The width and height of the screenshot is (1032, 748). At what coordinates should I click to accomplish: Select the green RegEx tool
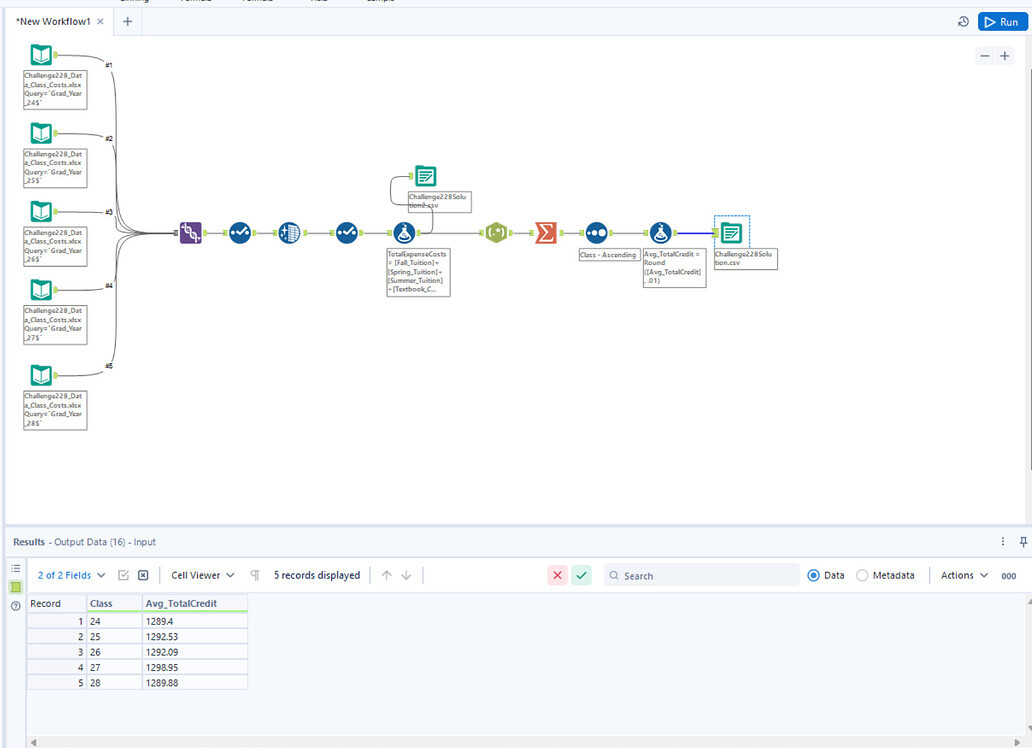point(496,232)
